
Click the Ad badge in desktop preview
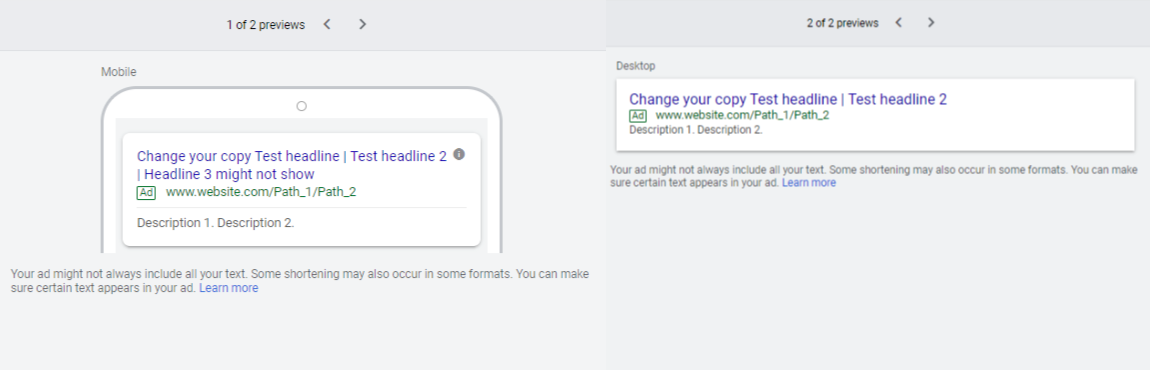point(638,116)
